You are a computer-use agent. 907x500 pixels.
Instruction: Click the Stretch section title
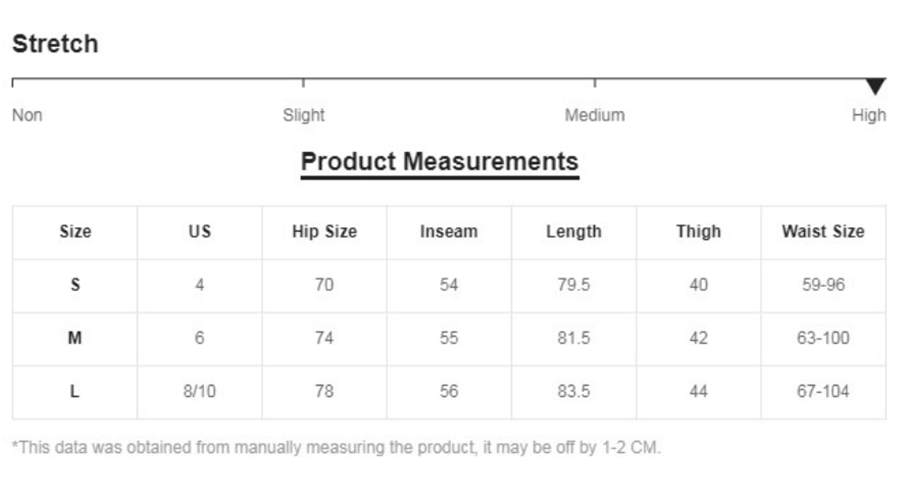[56, 44]
